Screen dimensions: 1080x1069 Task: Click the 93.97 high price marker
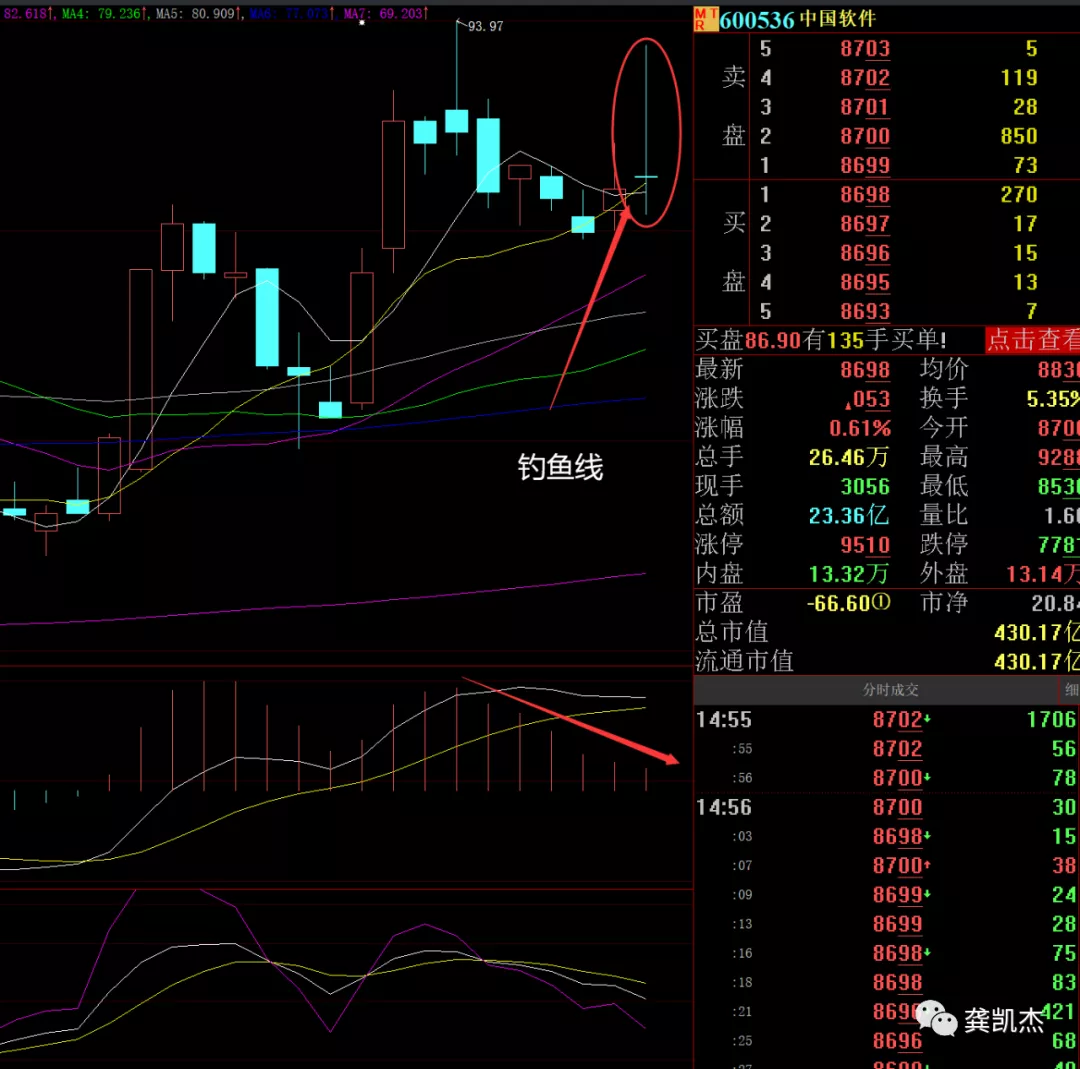click(485, 26)
